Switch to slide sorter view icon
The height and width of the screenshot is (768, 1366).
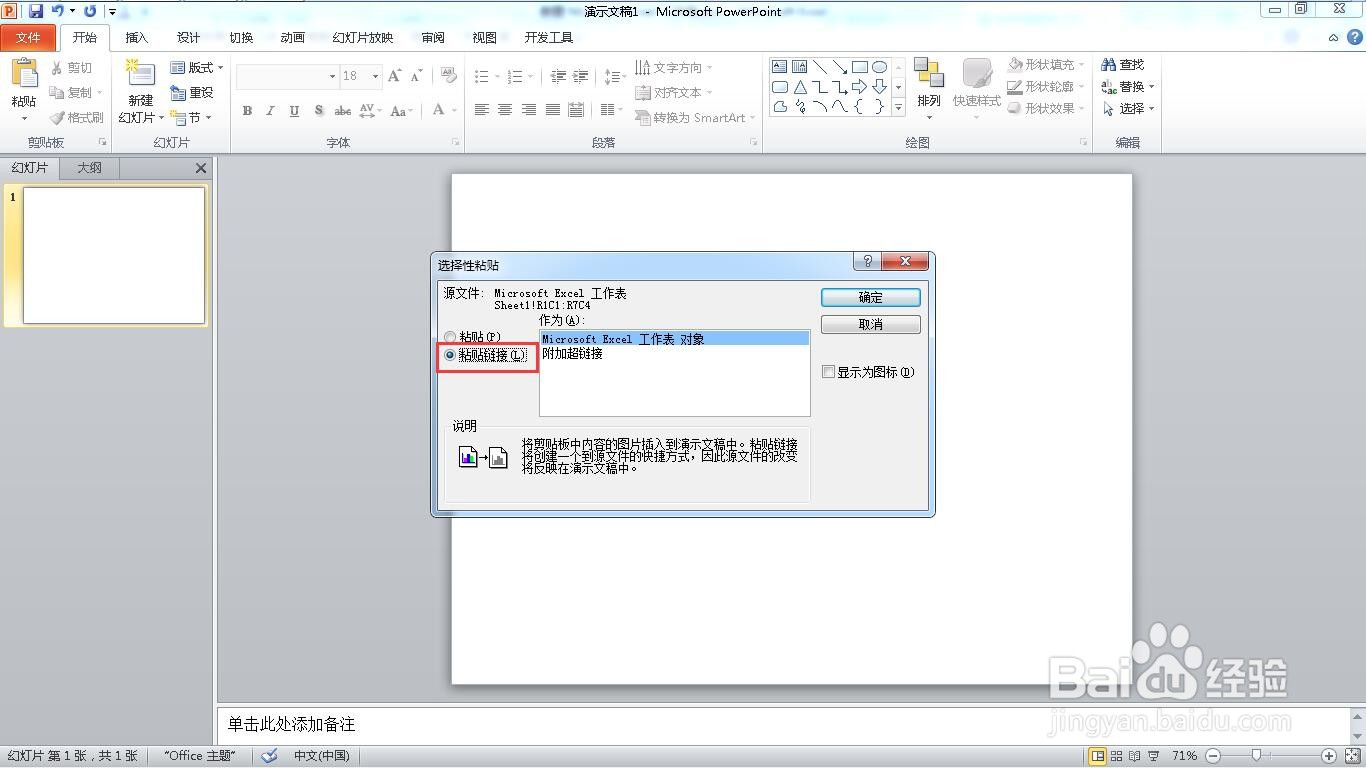(x=1117, y=756)
